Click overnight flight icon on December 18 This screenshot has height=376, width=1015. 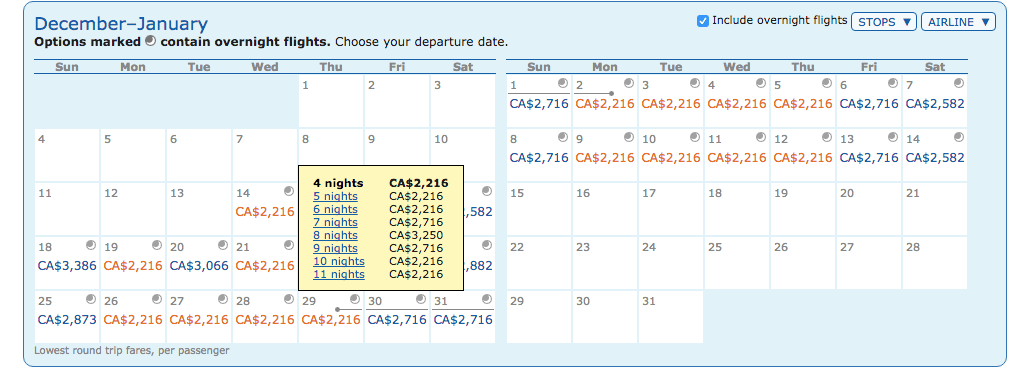click(x=91, y=245)
